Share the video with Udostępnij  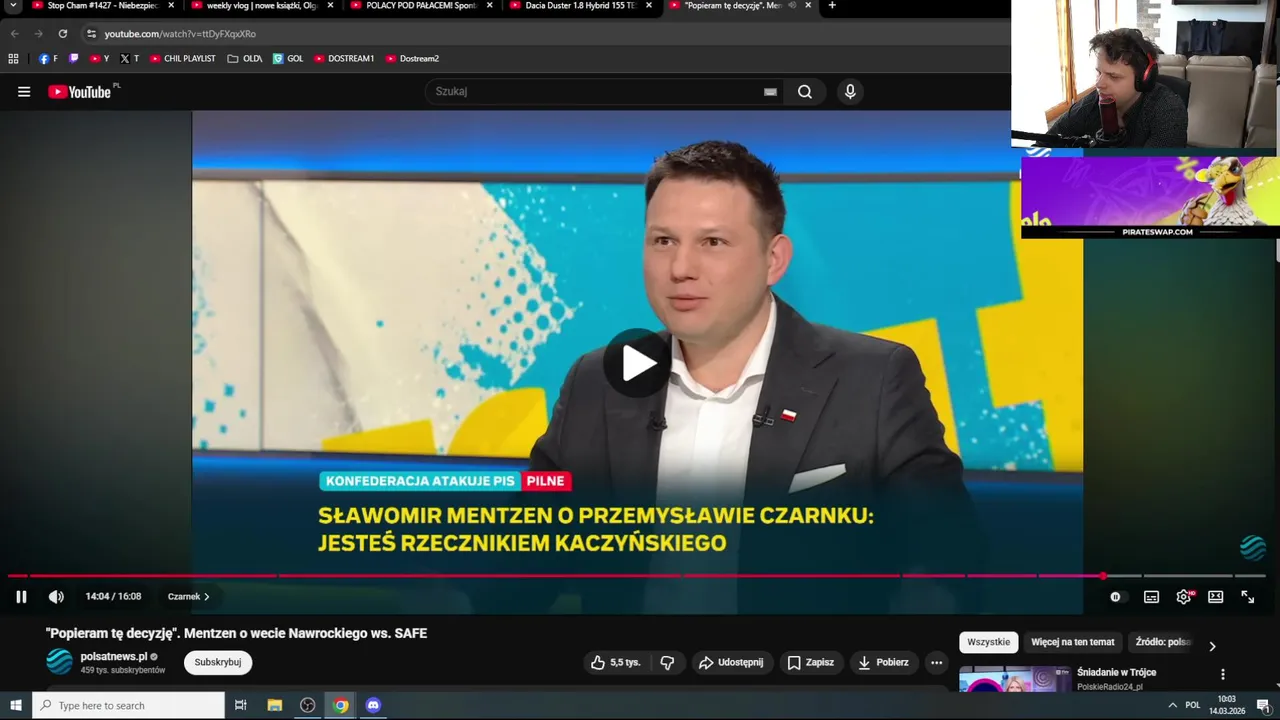731,662
